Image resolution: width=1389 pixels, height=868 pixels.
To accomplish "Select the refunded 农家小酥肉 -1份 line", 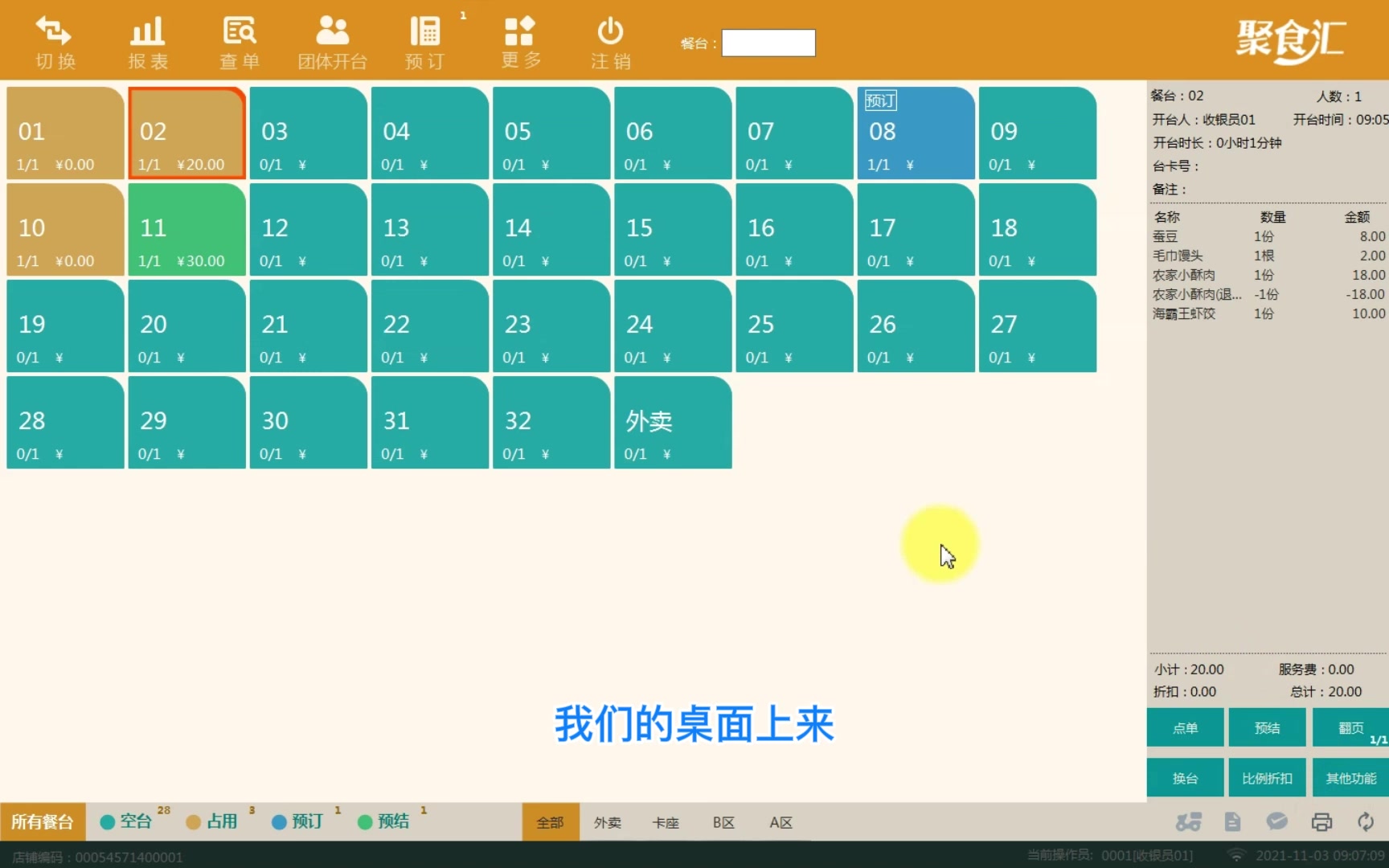I will tap(1268, 294).
